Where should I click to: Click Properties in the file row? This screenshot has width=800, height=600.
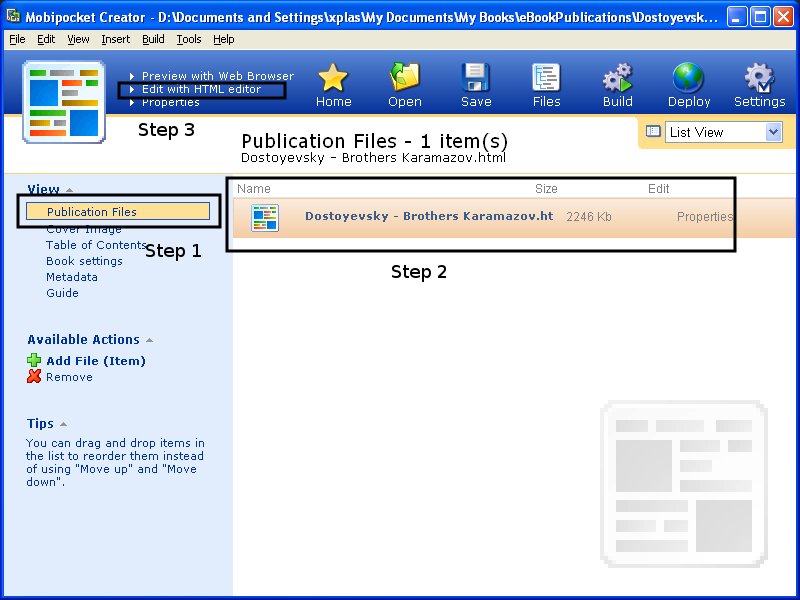coord(705,216)
